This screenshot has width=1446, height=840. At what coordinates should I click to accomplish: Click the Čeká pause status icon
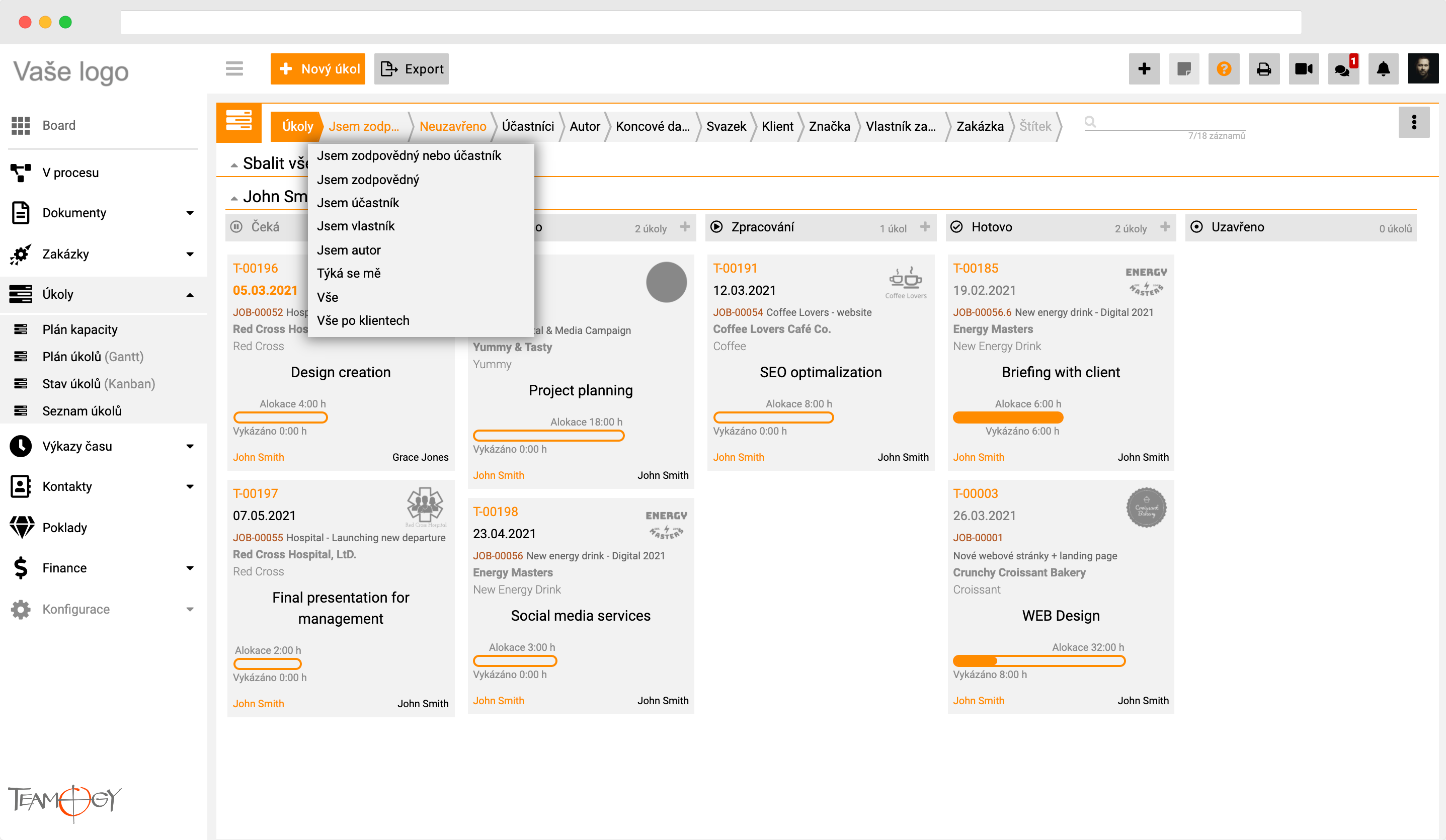(236, 227)
